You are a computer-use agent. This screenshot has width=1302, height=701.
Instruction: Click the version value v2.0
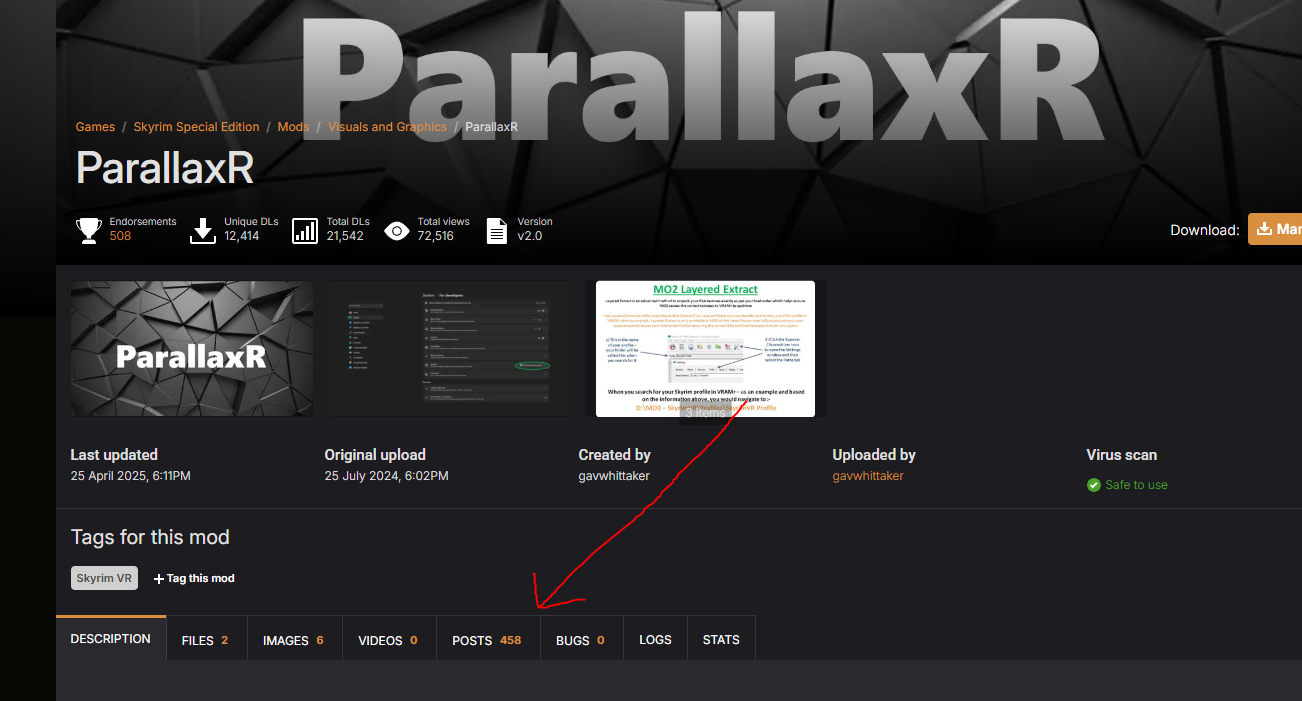(530, 236)
